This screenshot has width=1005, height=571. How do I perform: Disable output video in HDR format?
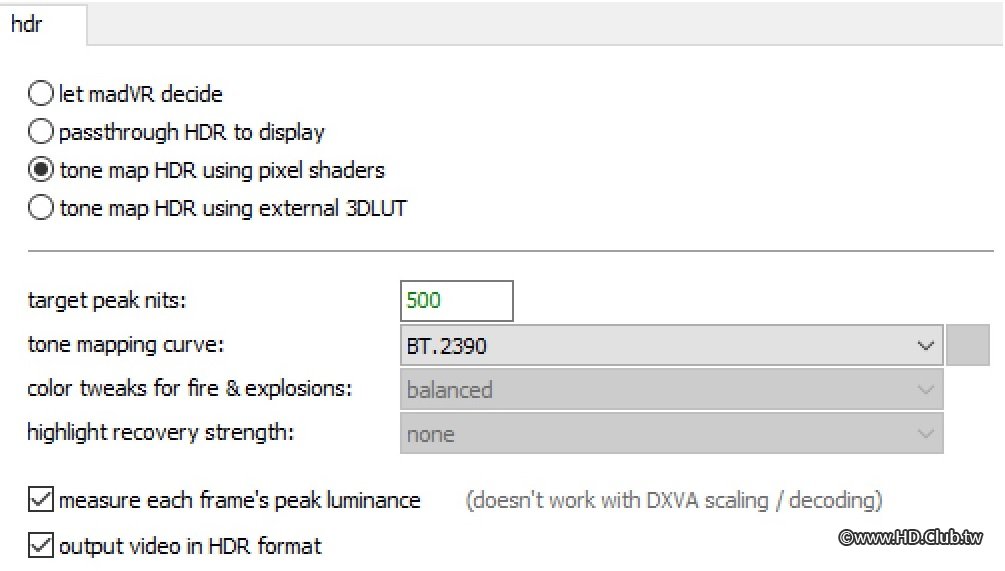[x=41, y=546]
